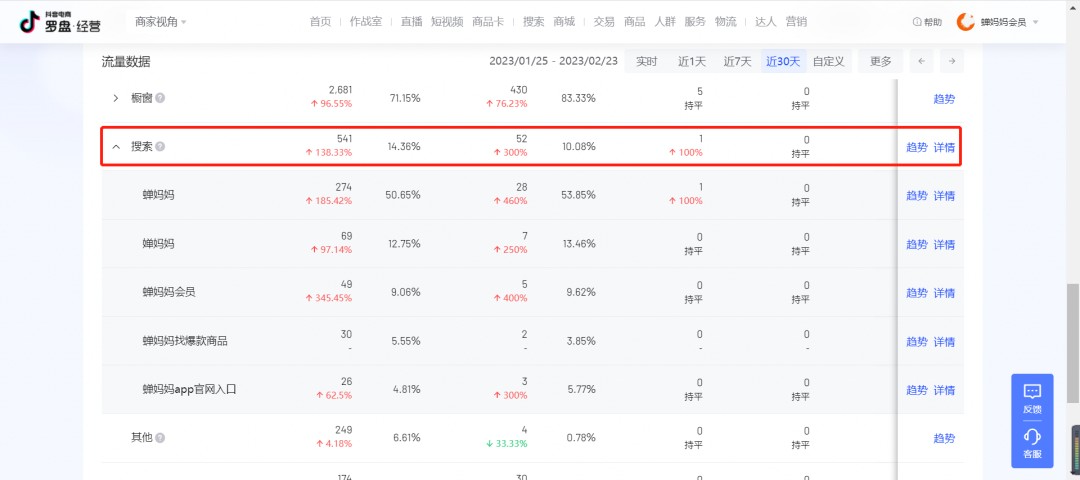1080x480 pixels.
Task: Click the Douyin Compass logo
Action: 61,22
